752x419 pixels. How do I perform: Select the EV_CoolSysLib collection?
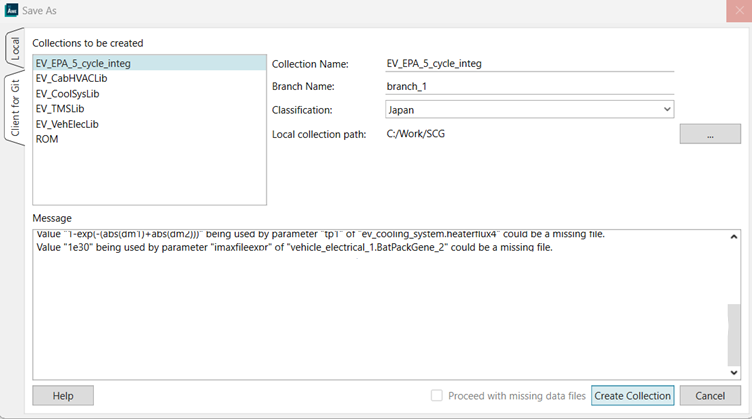149,93
